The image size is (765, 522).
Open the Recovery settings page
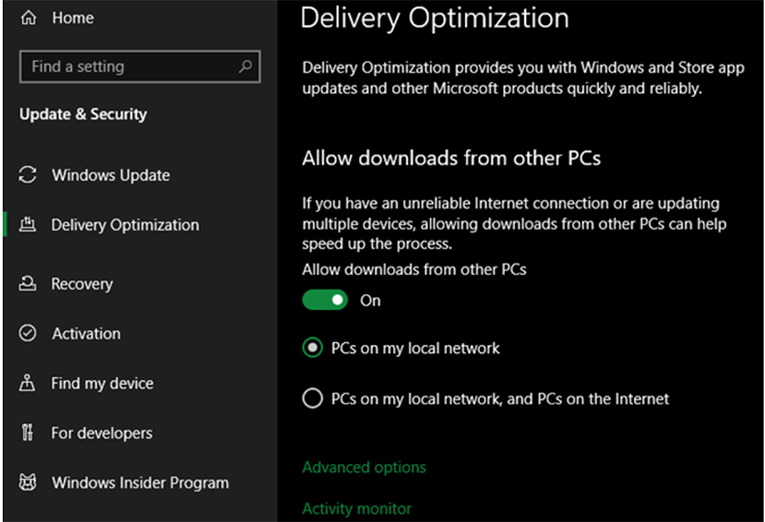pos(82,284)
